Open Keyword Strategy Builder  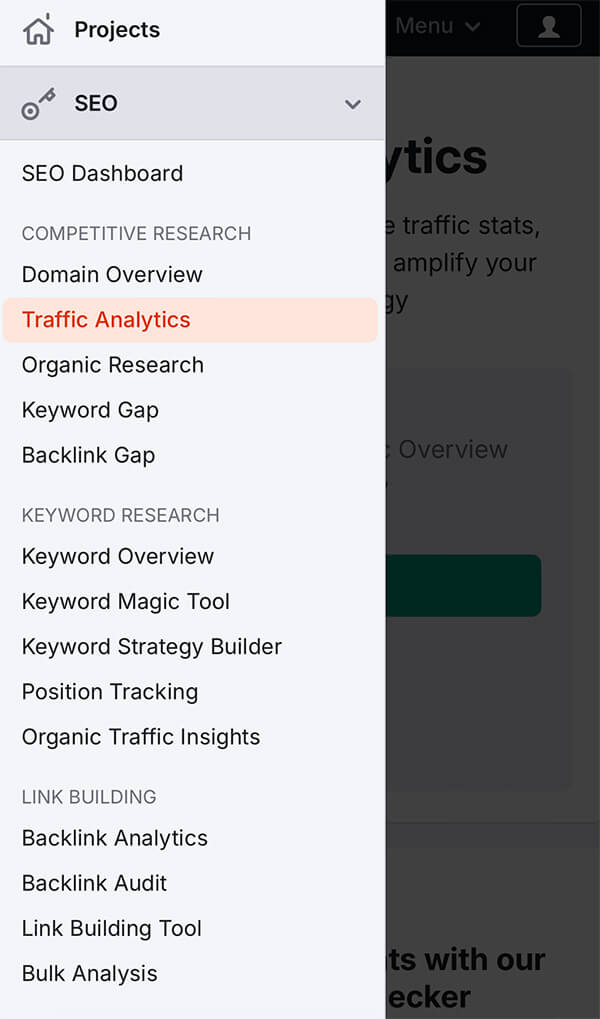pos(152,646)
